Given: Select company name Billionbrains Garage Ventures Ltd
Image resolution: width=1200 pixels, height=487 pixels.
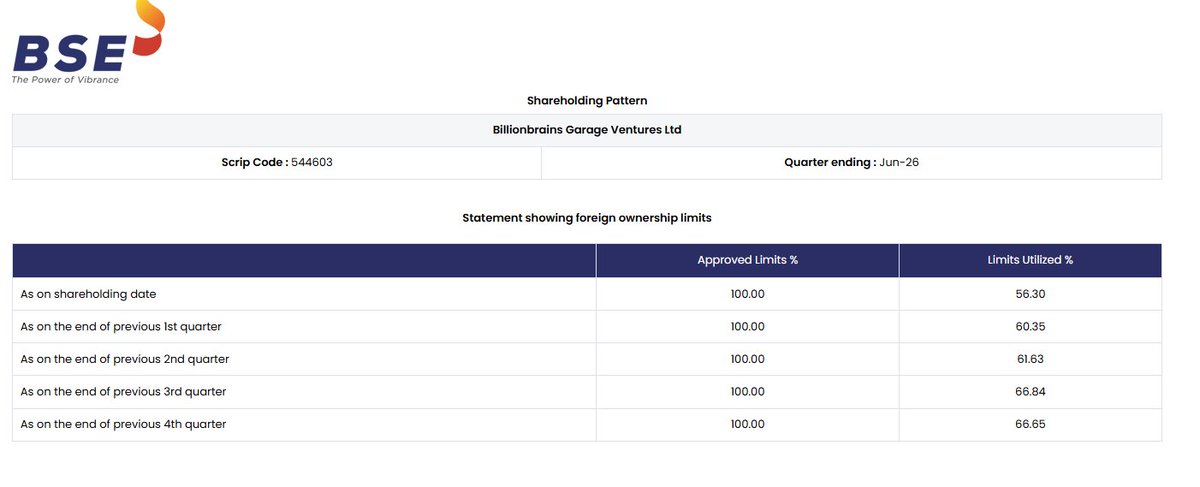Looking at the screenshot, I should tap(587, 130).
